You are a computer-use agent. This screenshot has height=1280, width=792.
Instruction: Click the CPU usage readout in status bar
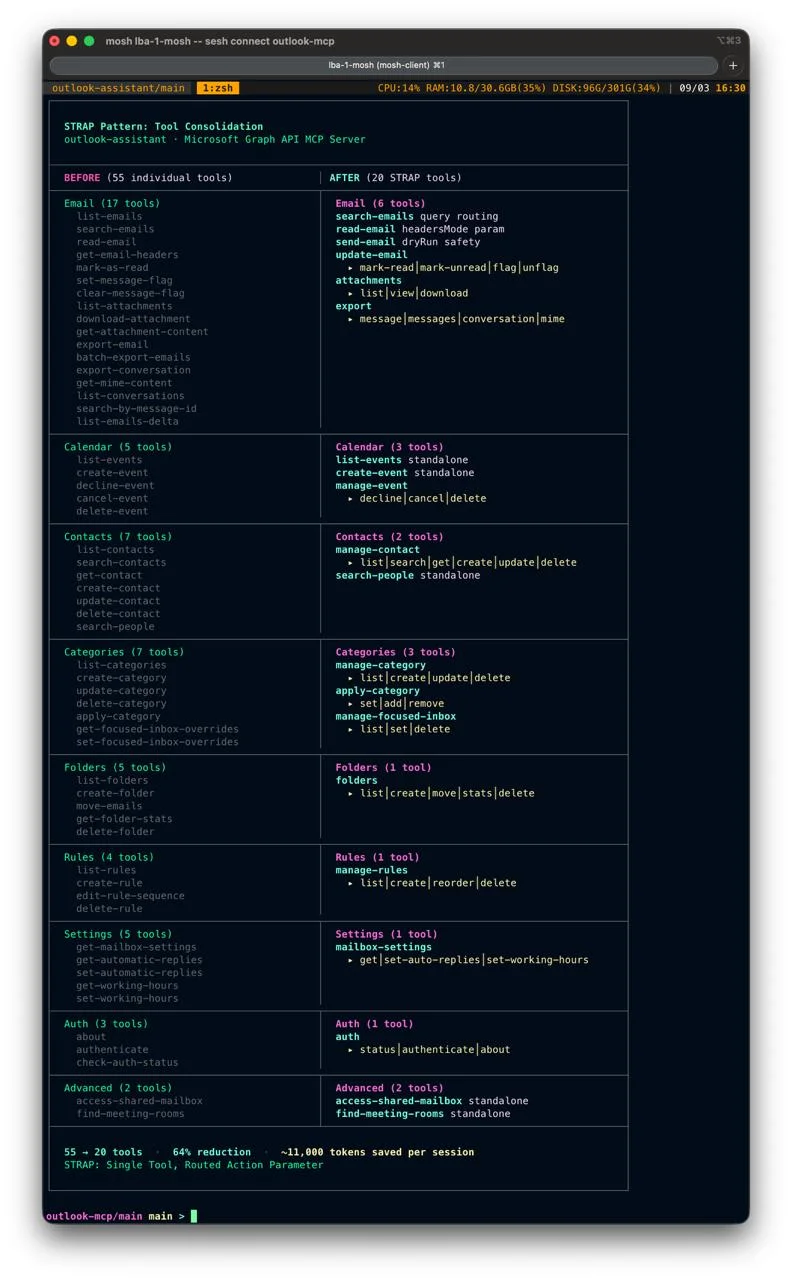point(398,88)
